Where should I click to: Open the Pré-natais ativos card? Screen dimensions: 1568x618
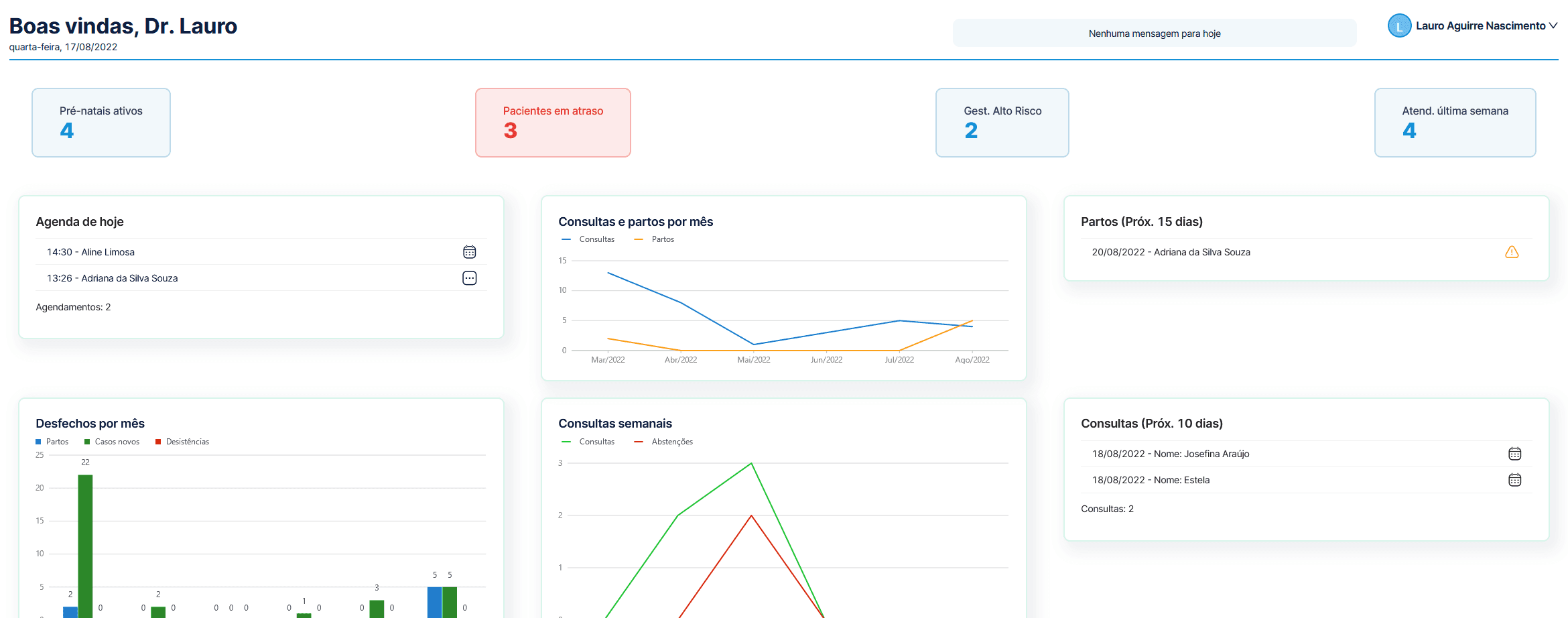[101, 123]
